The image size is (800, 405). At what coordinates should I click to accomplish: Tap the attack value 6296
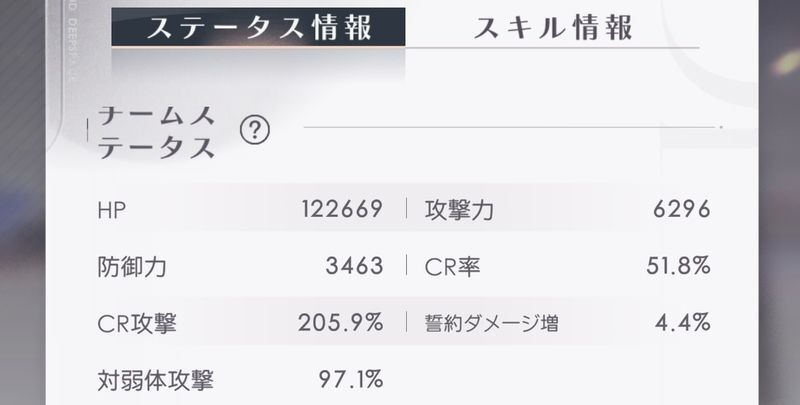tap(682, 209)
